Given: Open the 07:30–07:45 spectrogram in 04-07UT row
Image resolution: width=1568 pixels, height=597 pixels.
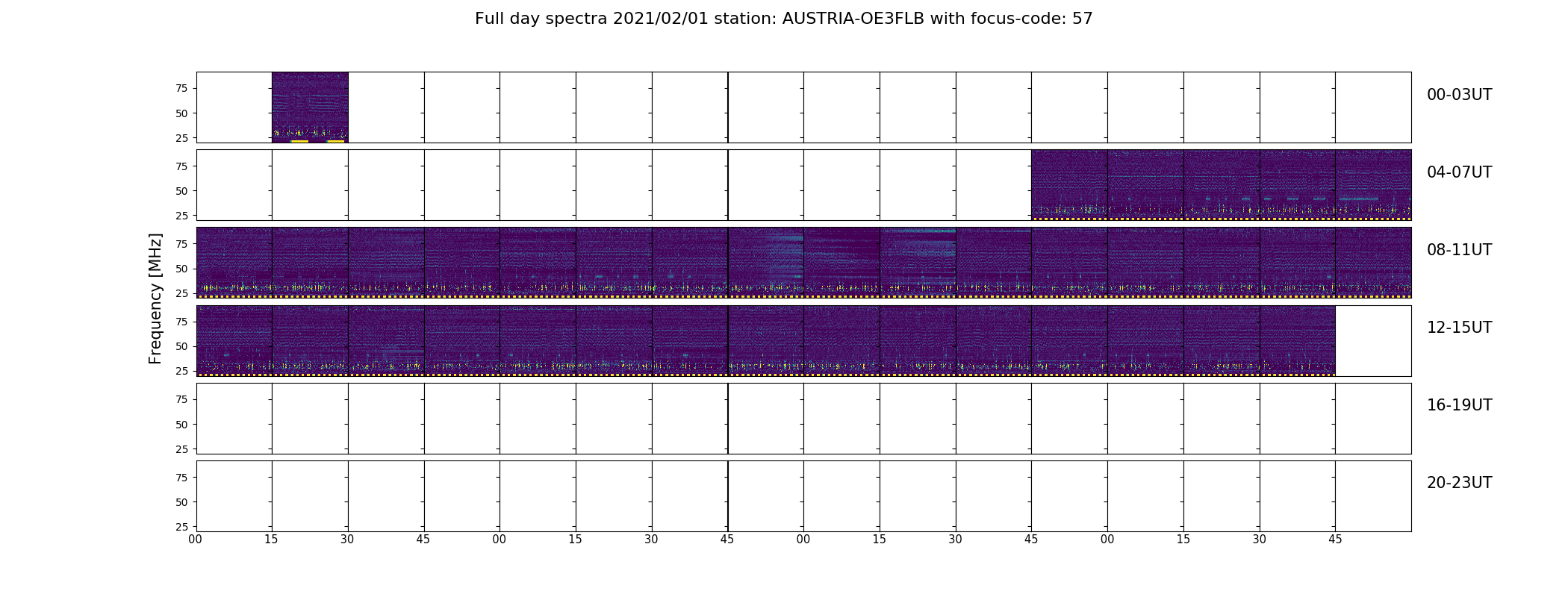Looking at the screenshot, I should (x=1298, y=185).
